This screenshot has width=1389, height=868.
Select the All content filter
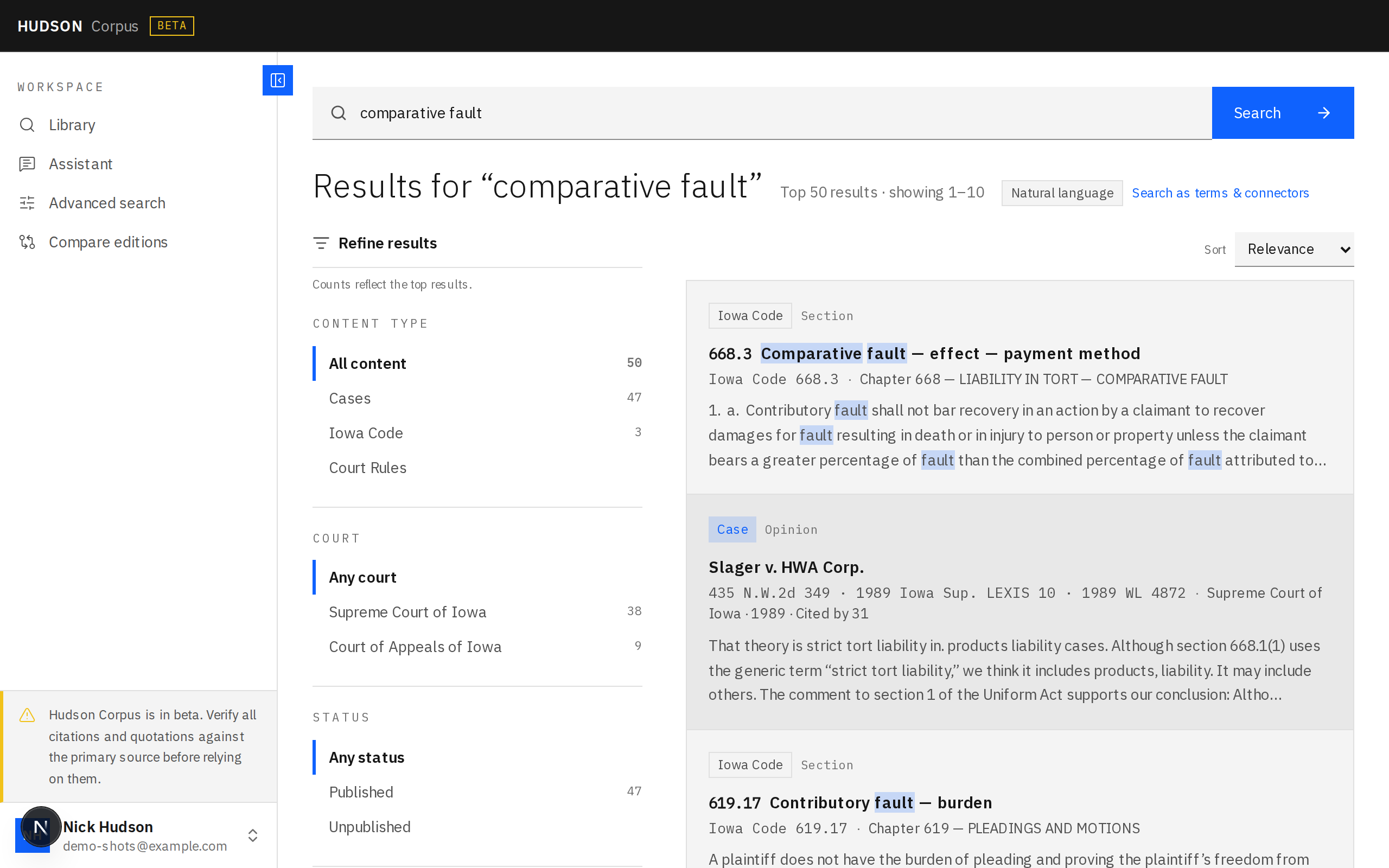point(477,363)
